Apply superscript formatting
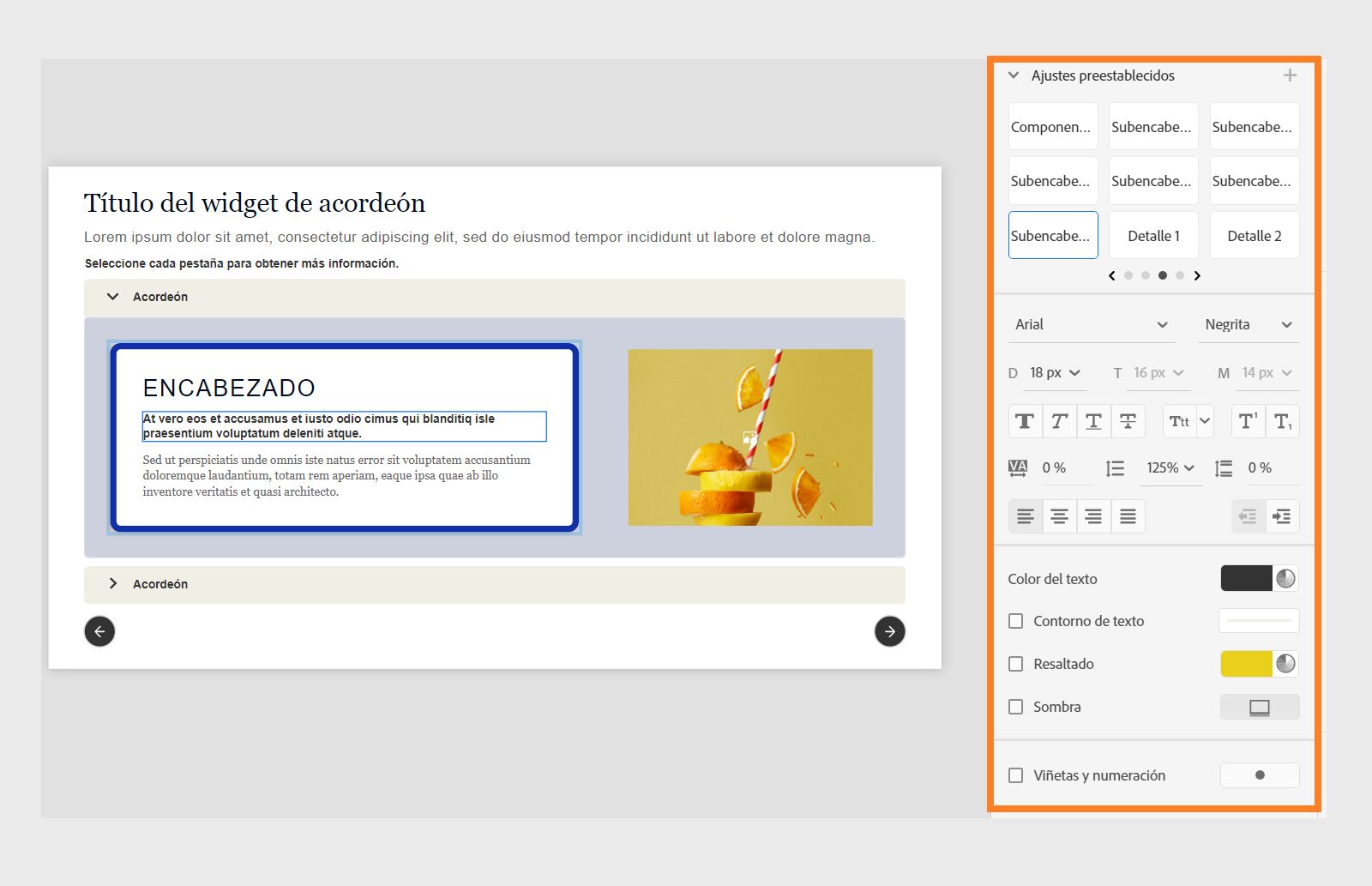The image size is (1372, 886). pyautogui.click(x=1249, y=421)
